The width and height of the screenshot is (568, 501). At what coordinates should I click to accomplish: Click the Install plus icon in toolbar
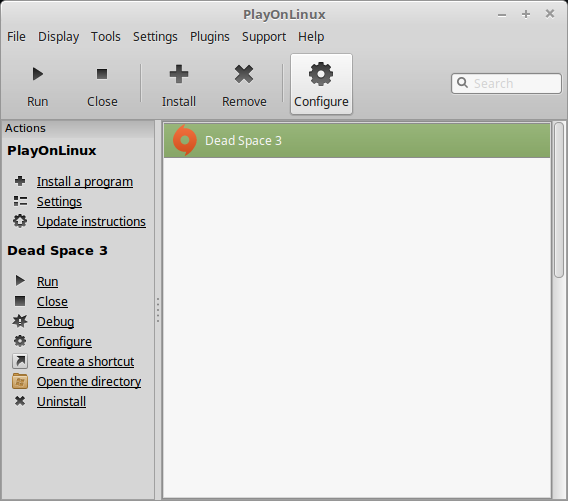click(179, 74)
